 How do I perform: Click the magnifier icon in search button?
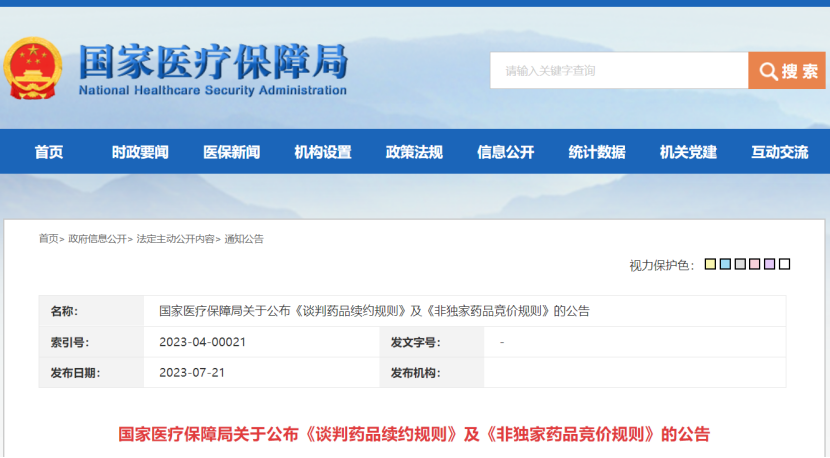click(x=768, y=71)
